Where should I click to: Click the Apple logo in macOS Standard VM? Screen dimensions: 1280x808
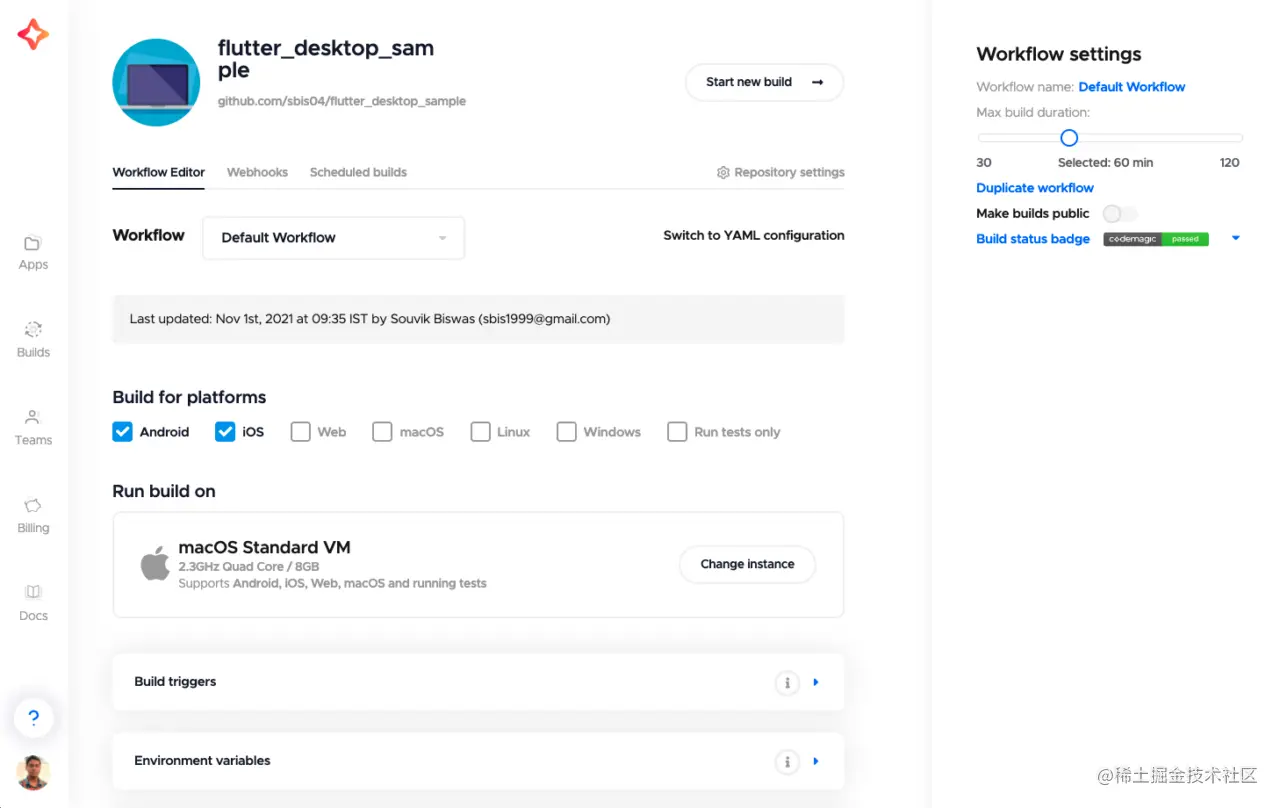click(x=155, y=564)
